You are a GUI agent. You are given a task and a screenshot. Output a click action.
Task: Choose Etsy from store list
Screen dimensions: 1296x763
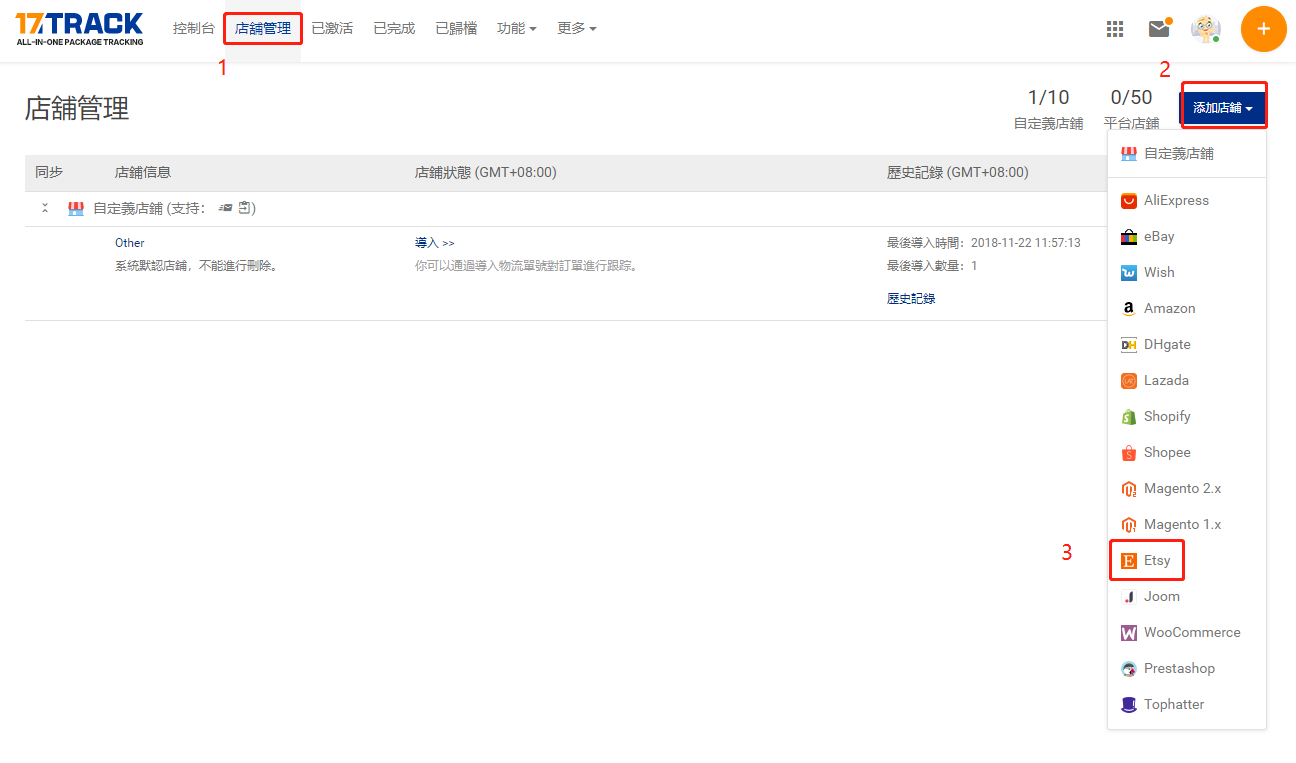(x=1187, y=560)
